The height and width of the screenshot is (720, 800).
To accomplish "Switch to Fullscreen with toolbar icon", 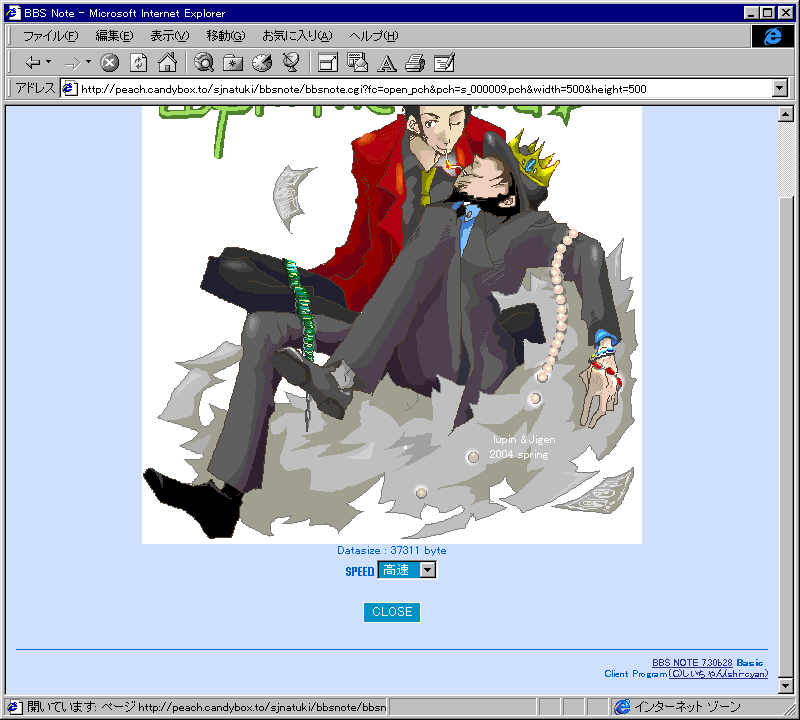I will 328,63.
